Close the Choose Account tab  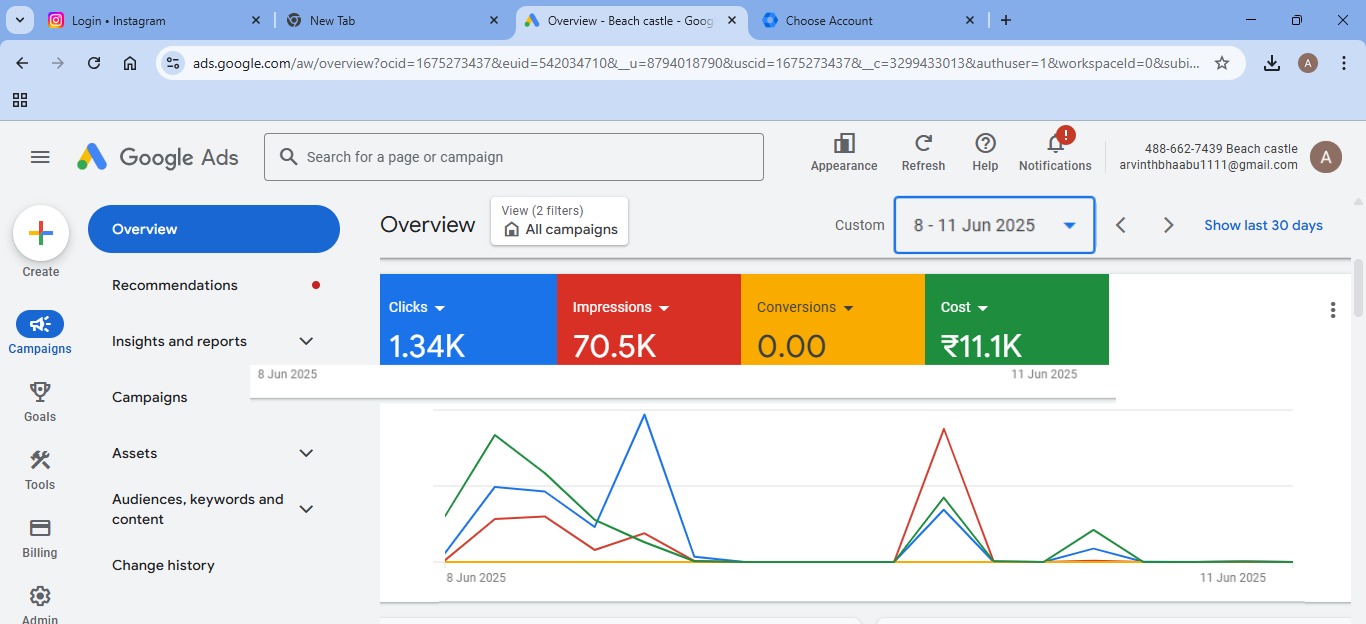click(970, 20)
